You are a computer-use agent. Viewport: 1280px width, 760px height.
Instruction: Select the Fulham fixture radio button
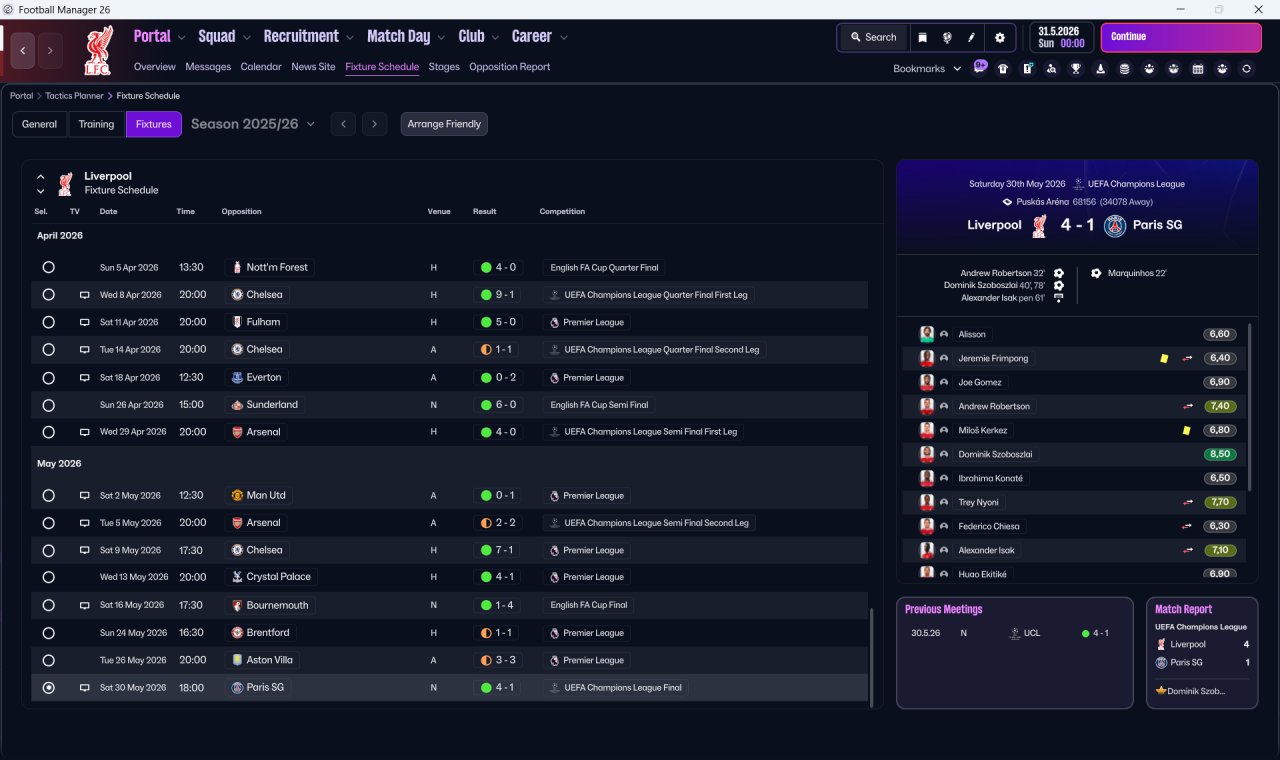click(x=48, y=322)
